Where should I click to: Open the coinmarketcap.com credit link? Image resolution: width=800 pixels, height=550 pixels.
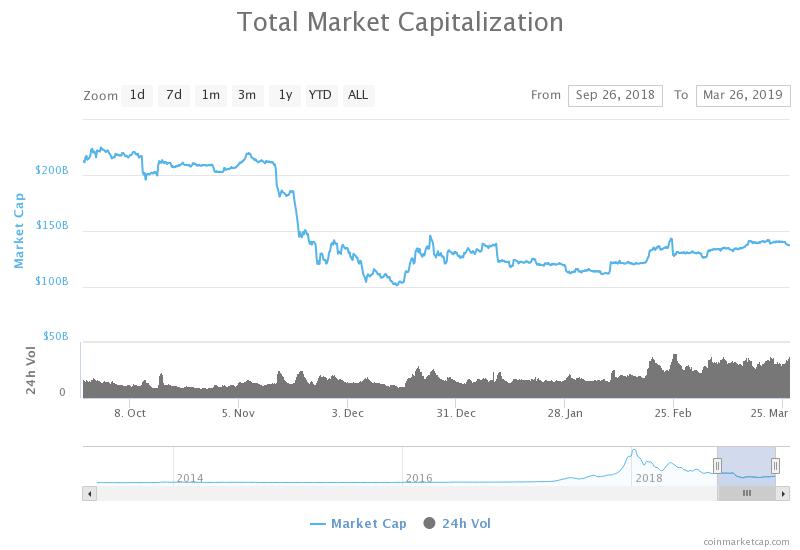tap(746, 542)
